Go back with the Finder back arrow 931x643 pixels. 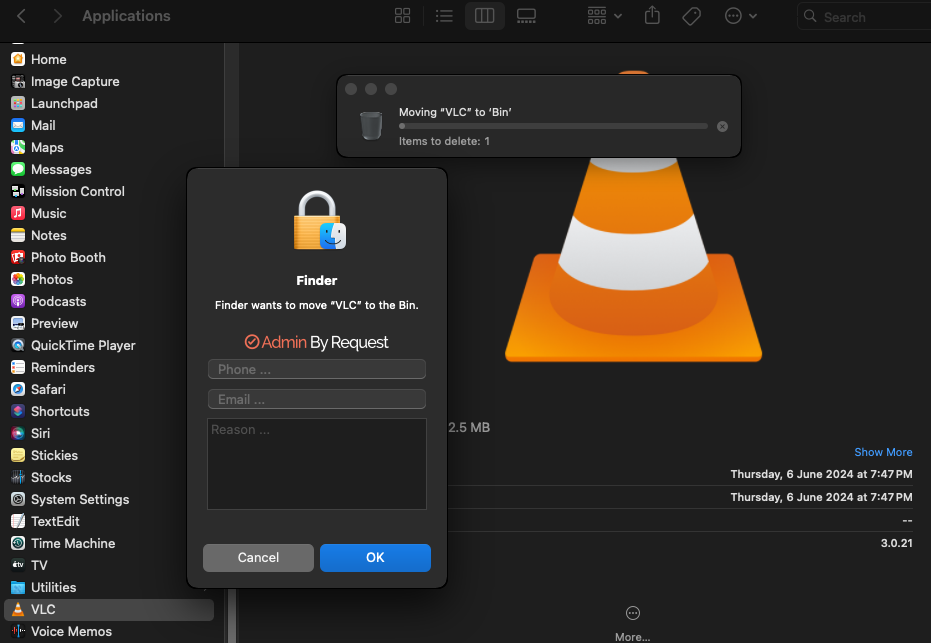click(21, 16)
